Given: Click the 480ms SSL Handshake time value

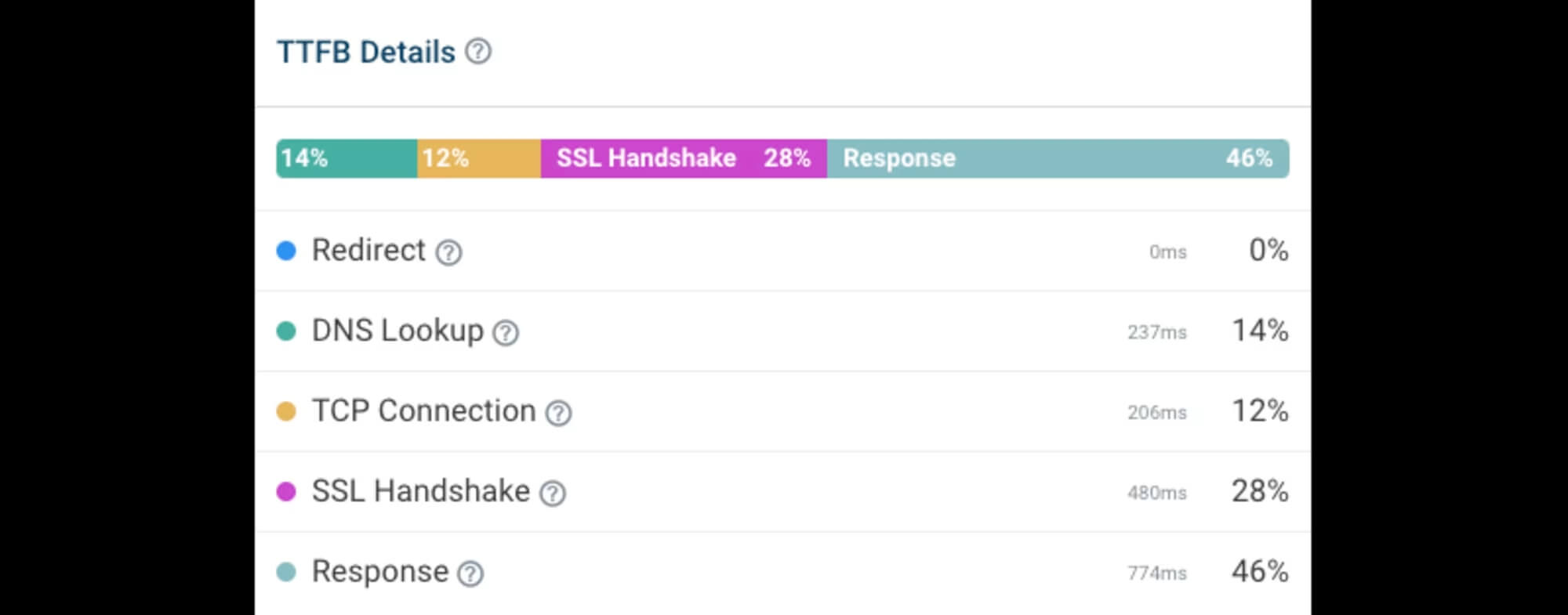Looking at the screenshot, I should pyautogui.click(x=1157, y=493).
